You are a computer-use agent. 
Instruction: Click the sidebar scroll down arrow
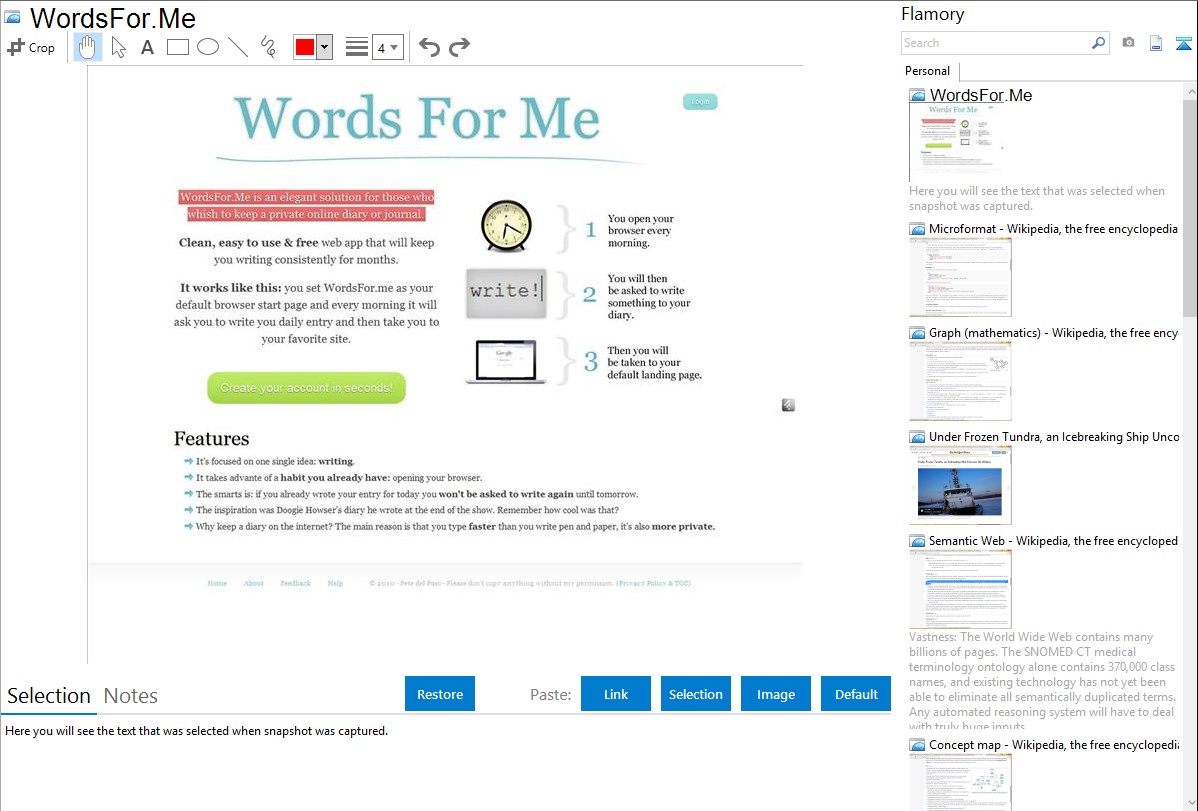coord(1190,803)
